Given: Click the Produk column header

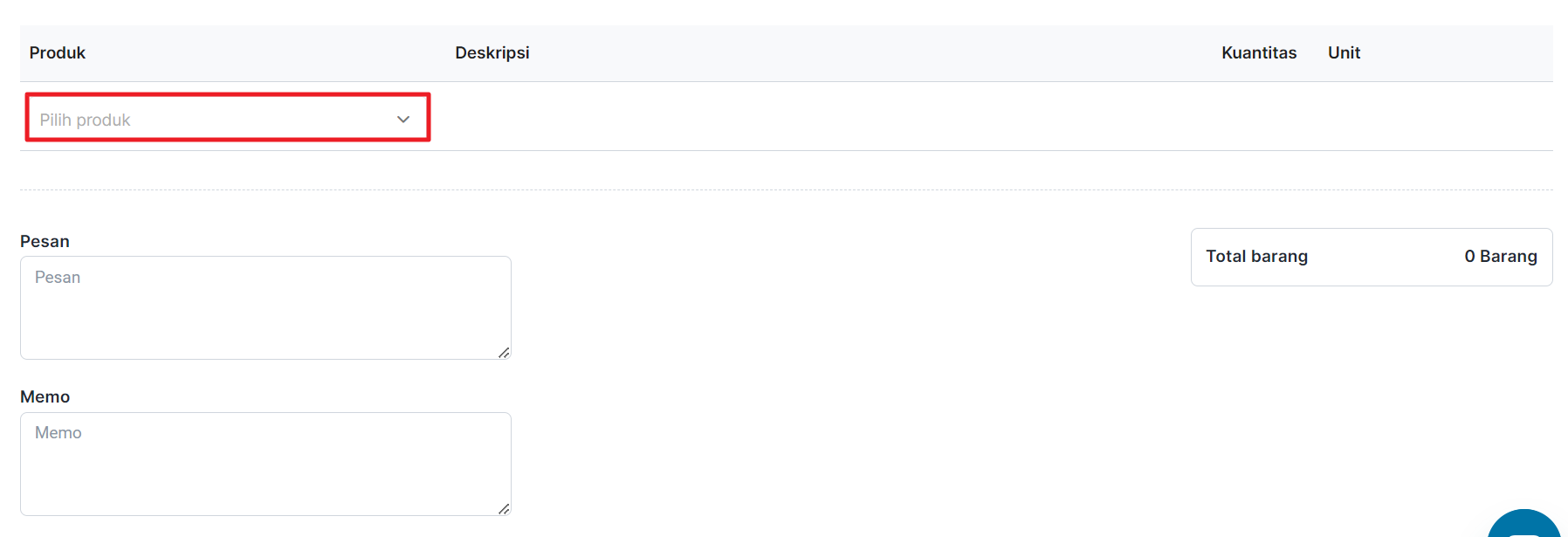Looking at the screenshot, I should [58, 52].
